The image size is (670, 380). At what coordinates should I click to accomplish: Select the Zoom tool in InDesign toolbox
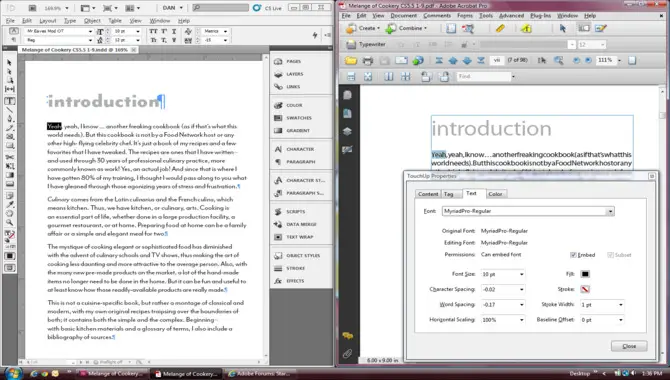point(9,223)
